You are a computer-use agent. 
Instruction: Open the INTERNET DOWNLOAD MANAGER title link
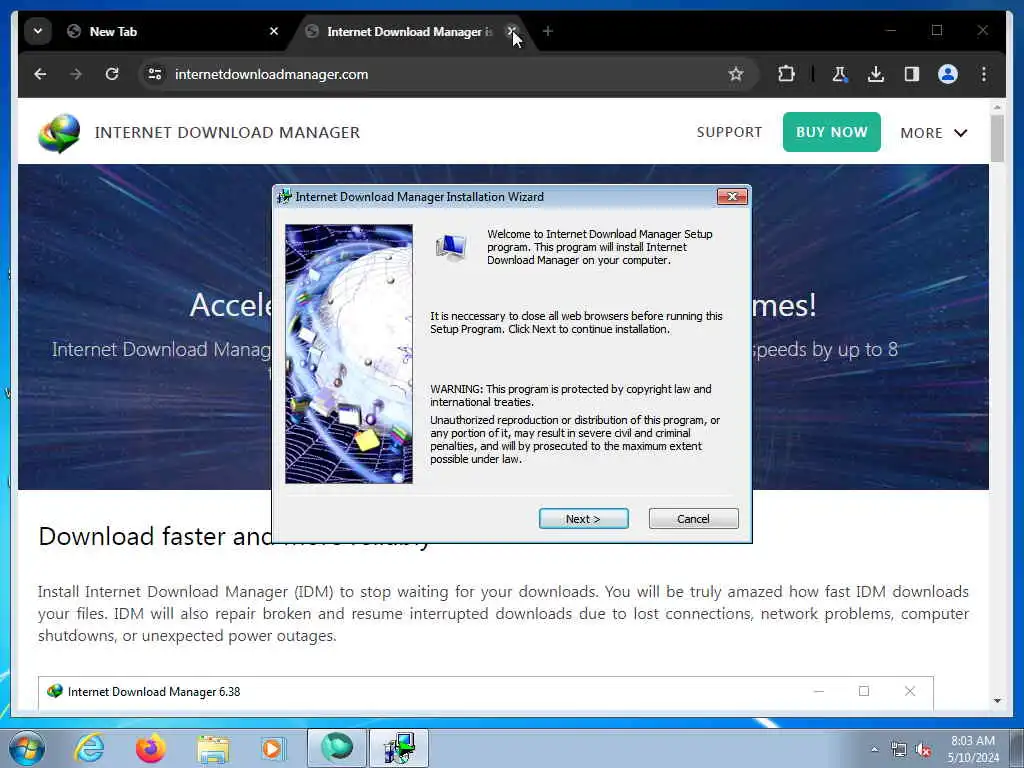pyautogui.click(x=227, y=133)
